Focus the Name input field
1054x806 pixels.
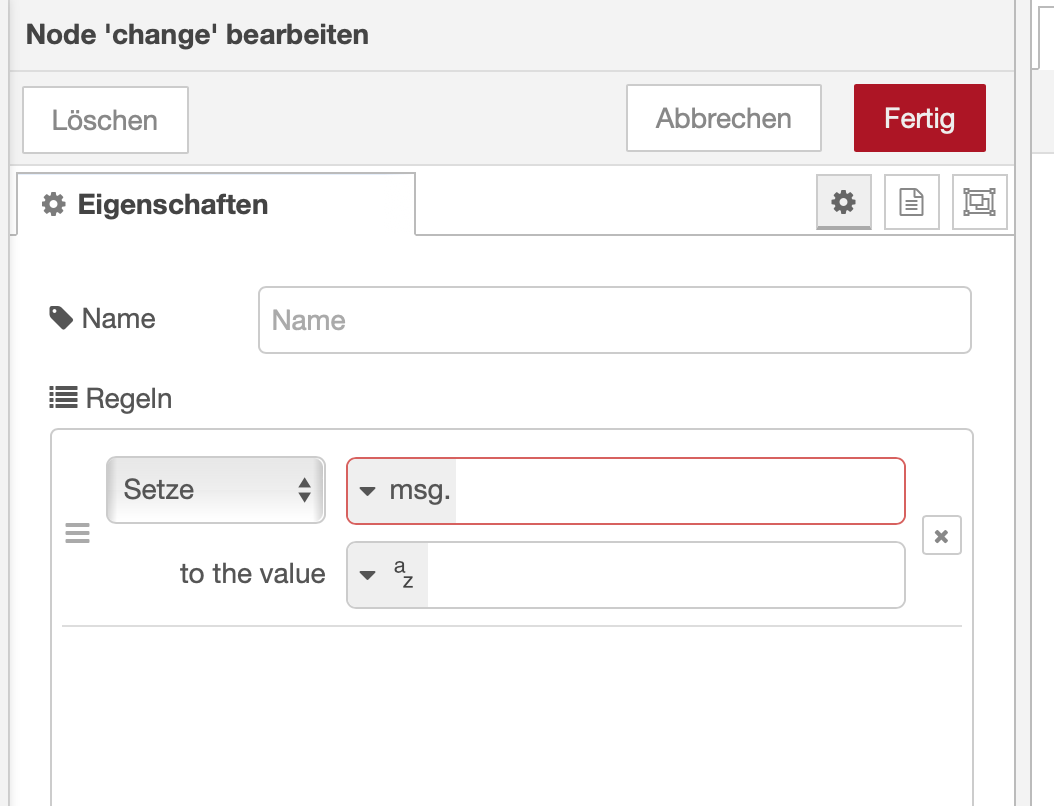(614, 320)
